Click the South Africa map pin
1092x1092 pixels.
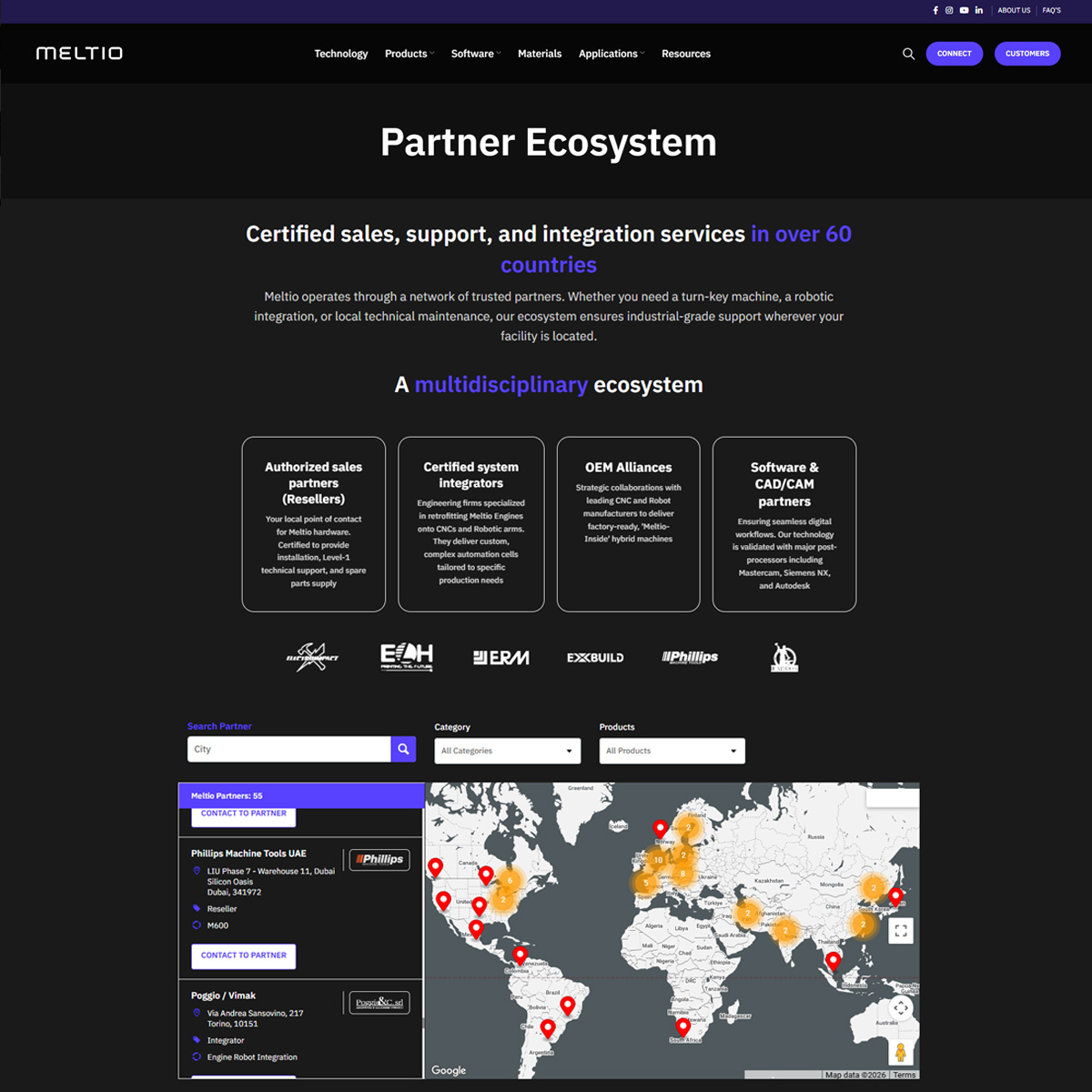682,1027
